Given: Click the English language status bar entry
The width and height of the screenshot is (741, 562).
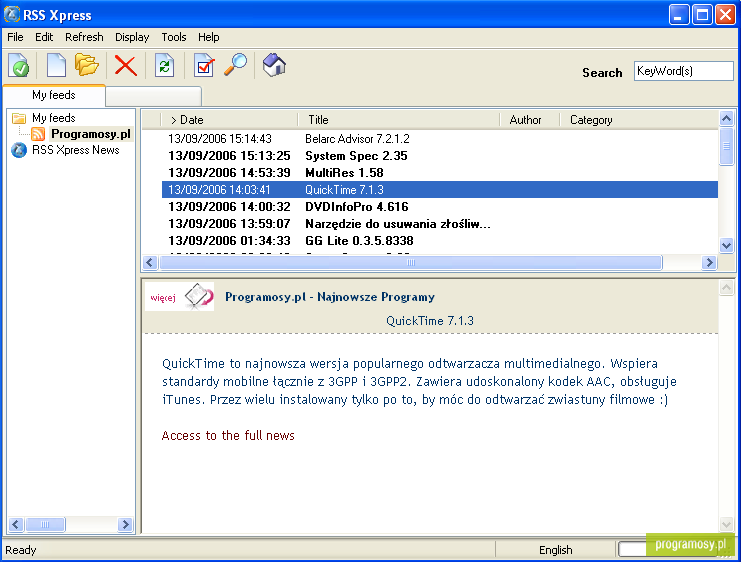Looking at the screenshot, I should coord(556,550).
